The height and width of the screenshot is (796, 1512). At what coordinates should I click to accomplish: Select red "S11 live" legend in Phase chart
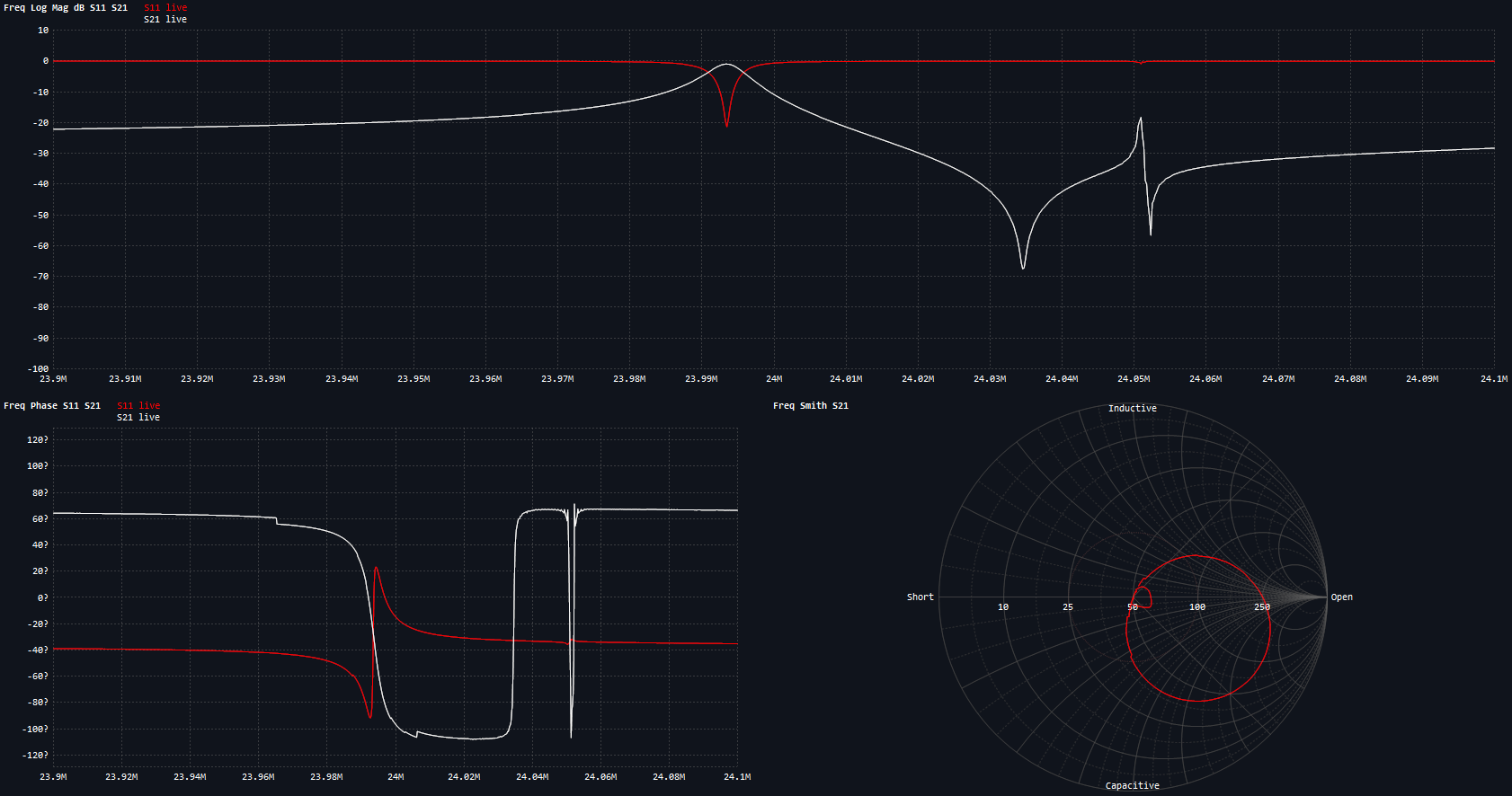tap(138, 405)
